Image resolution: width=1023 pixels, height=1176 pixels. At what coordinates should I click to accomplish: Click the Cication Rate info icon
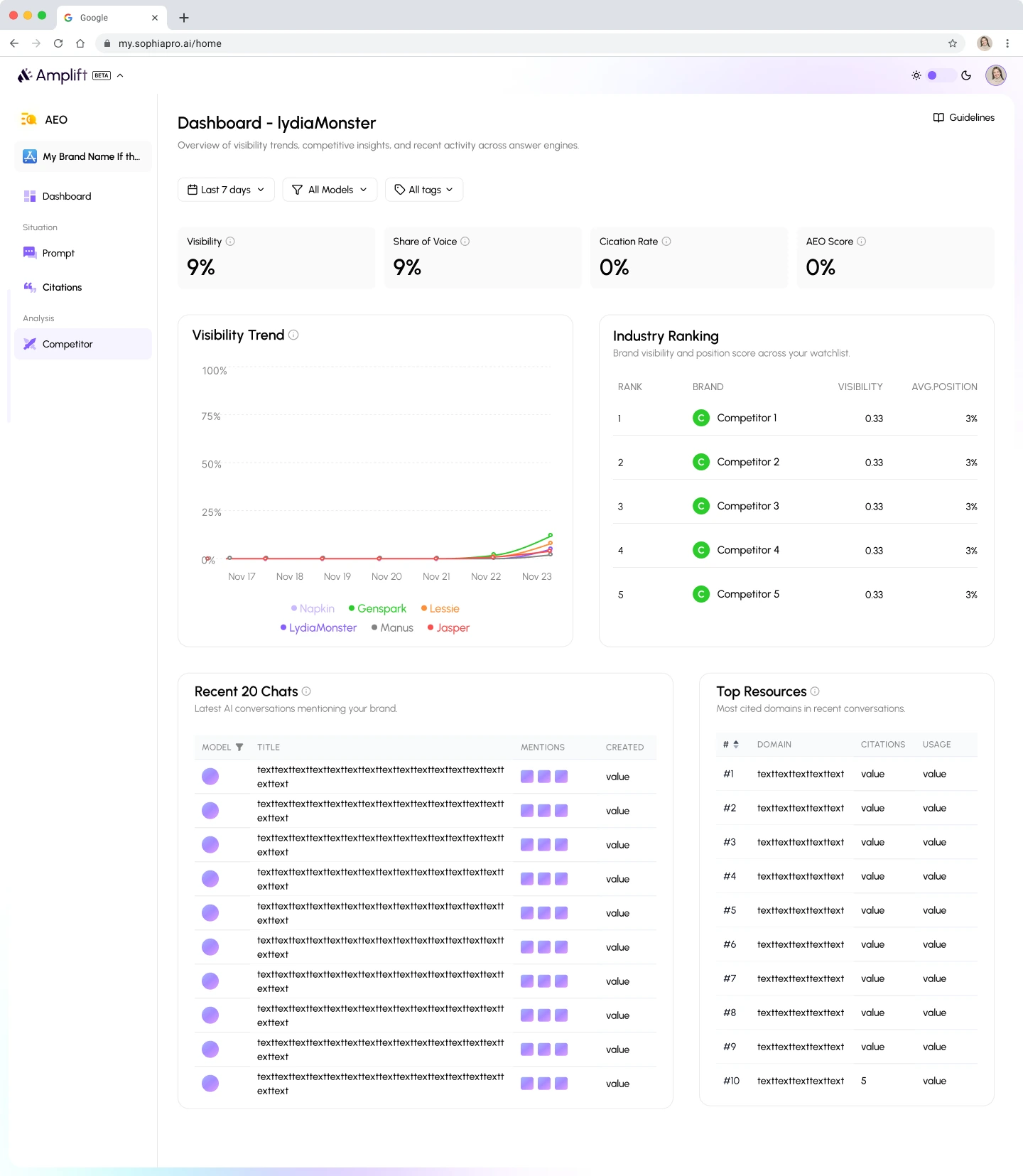(x=666, y=242)
